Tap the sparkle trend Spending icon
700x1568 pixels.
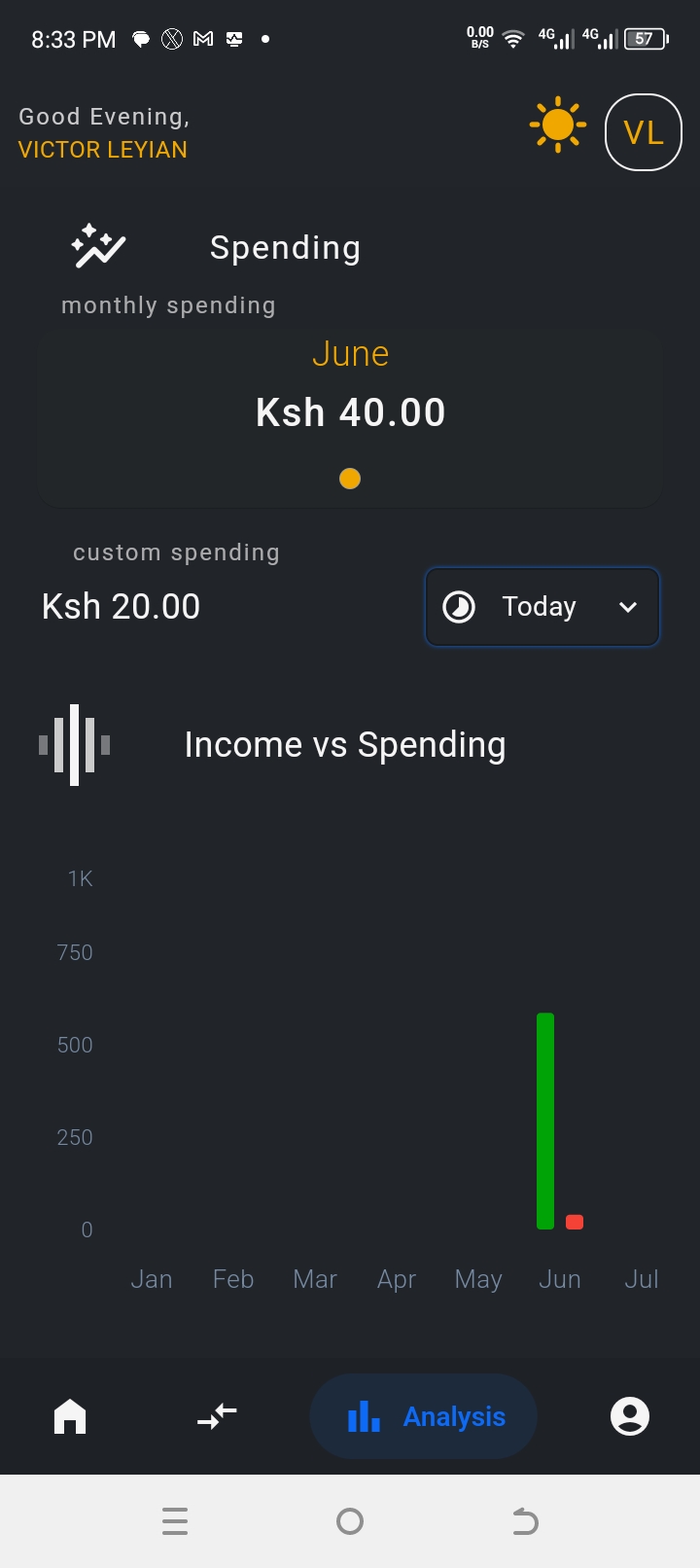[x=98, y=247]
